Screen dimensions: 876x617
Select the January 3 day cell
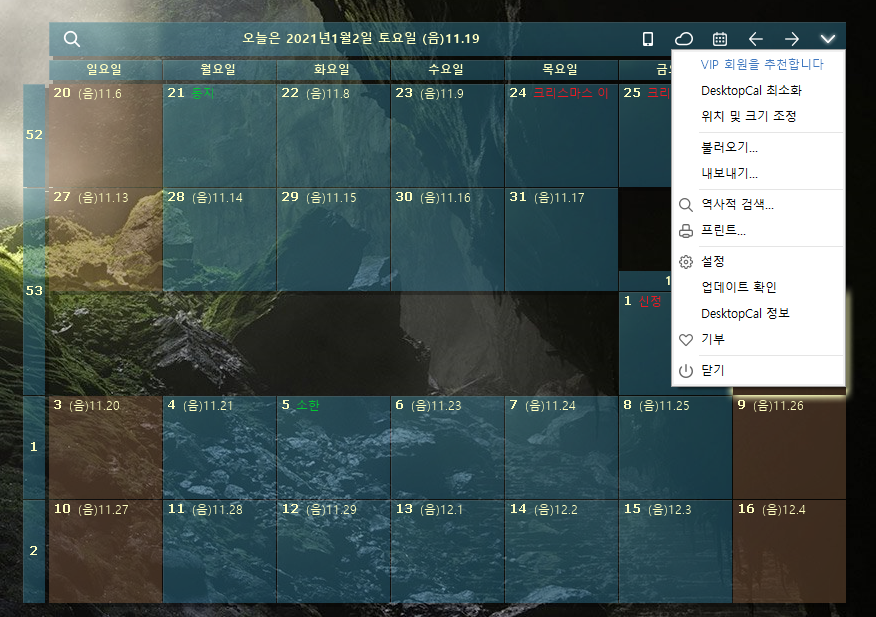[x=106, y=448]
